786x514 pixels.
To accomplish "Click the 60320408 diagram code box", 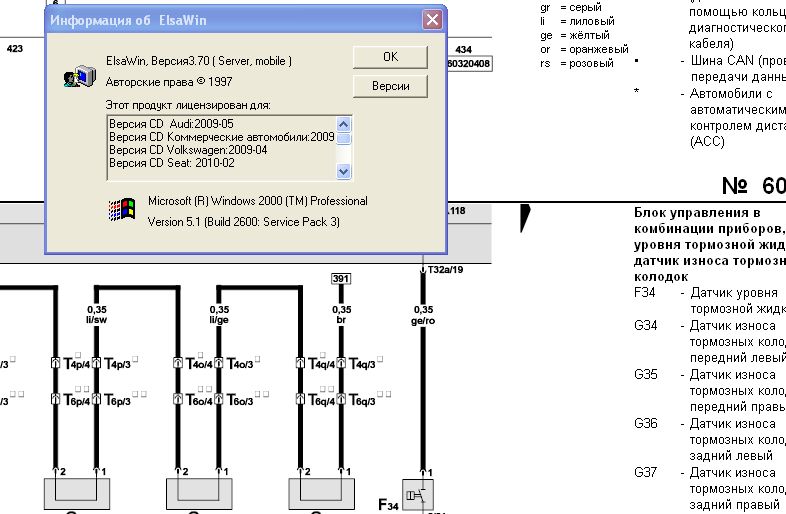I will click(469, 64).
